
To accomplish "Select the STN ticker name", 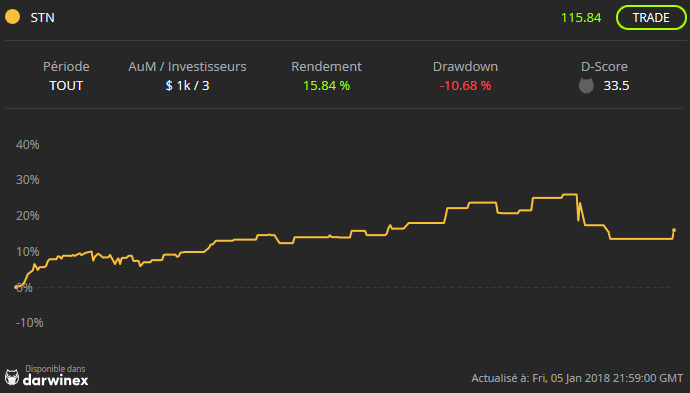I will coord(43,18).
